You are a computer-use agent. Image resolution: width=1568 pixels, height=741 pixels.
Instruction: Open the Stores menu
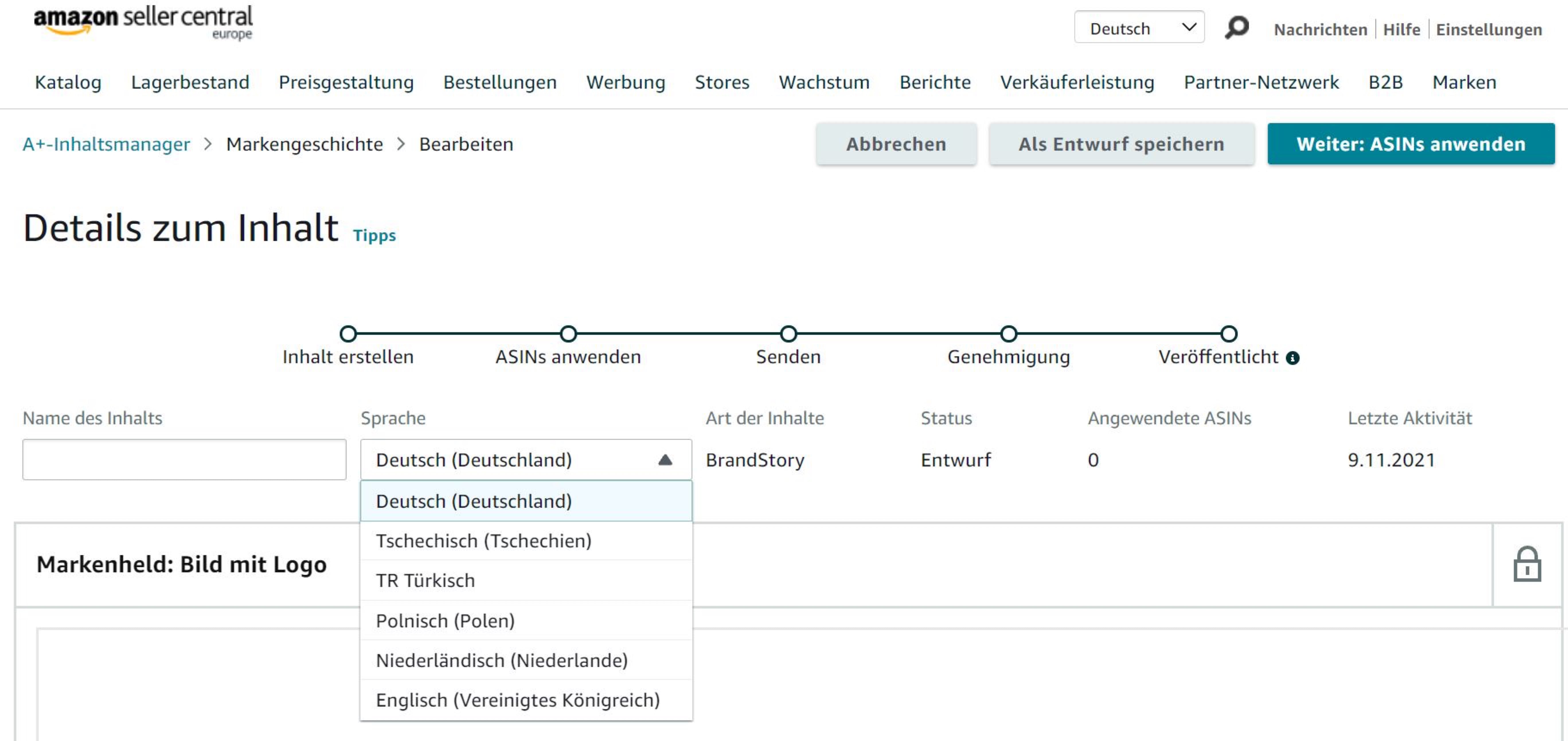[722, 82]
